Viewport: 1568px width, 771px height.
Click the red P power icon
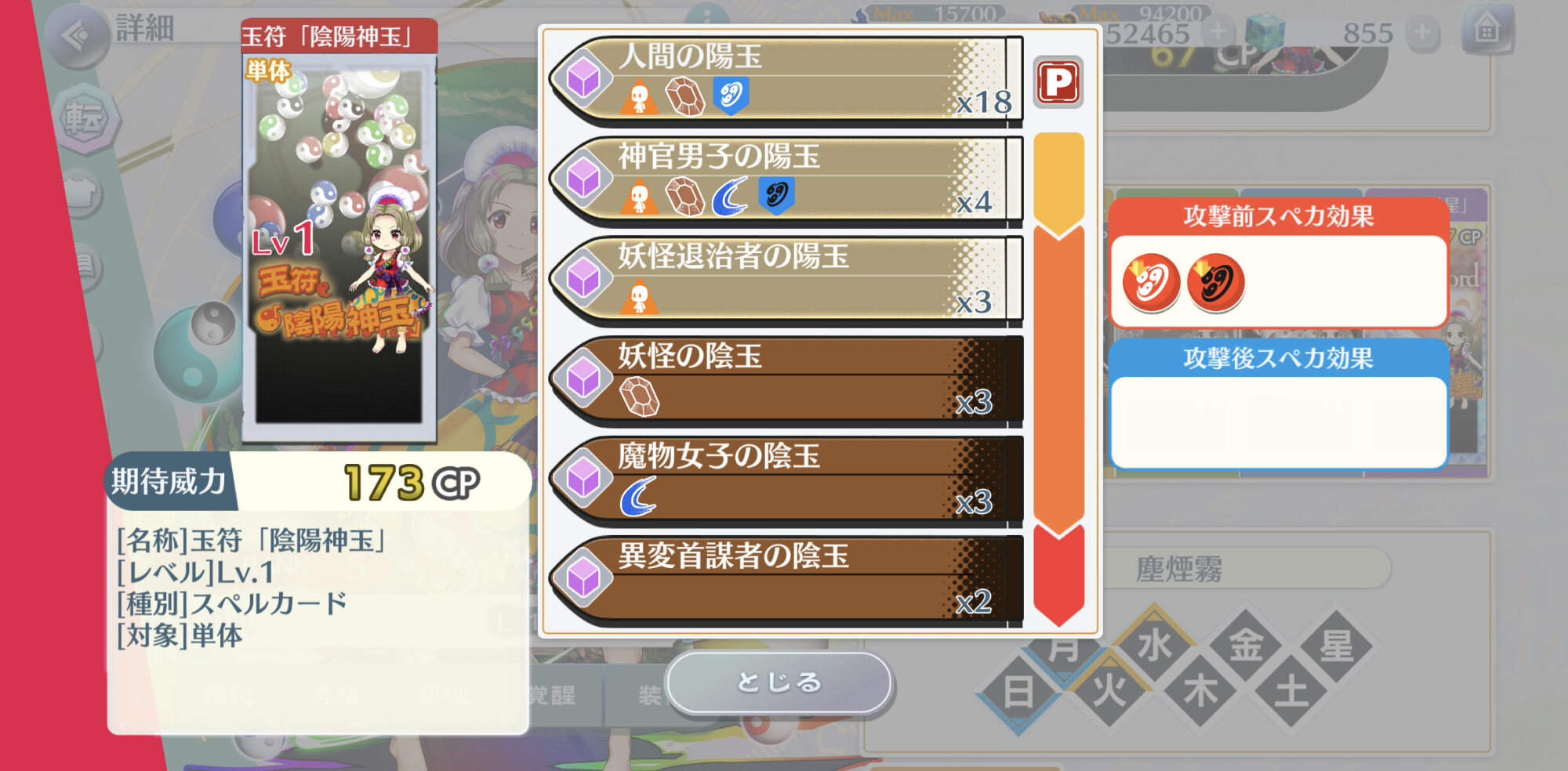coord(1058,82)
